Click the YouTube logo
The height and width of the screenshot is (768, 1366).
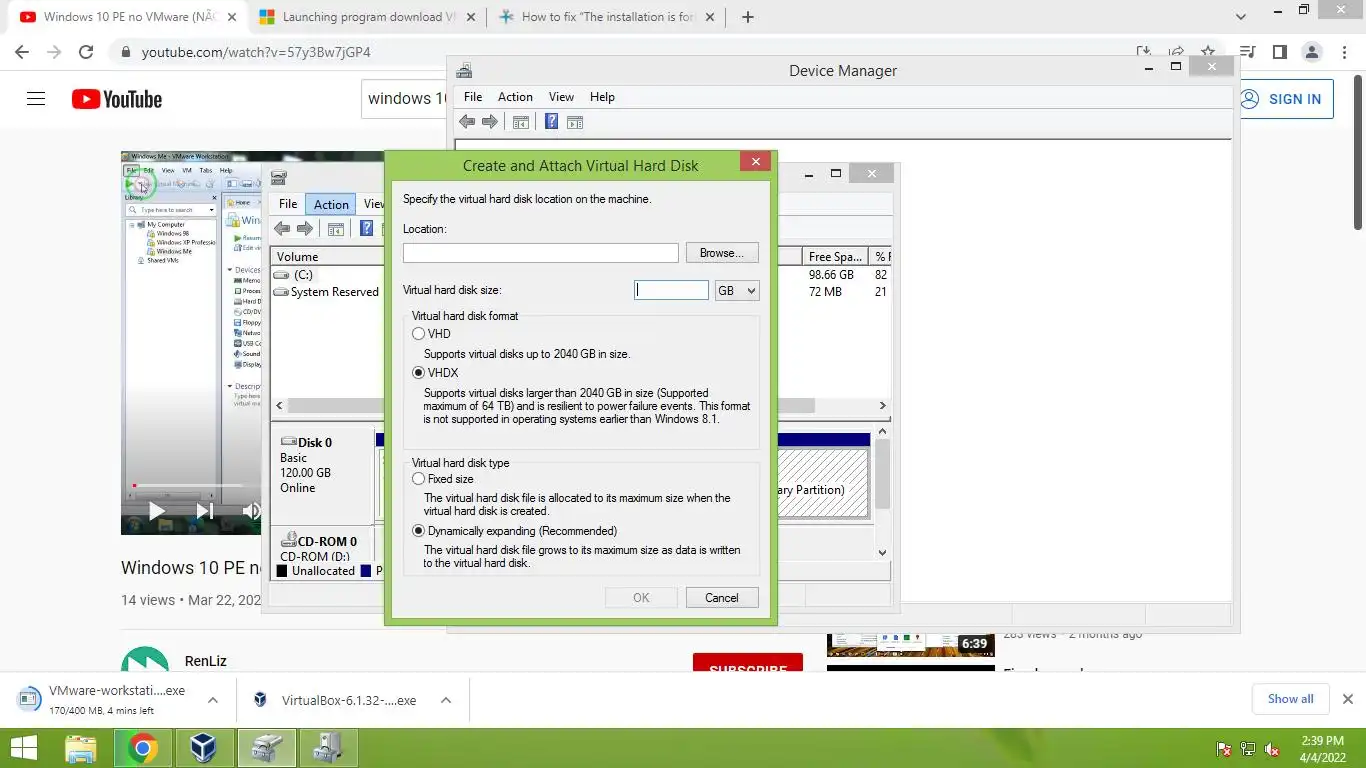click(116, 99)
